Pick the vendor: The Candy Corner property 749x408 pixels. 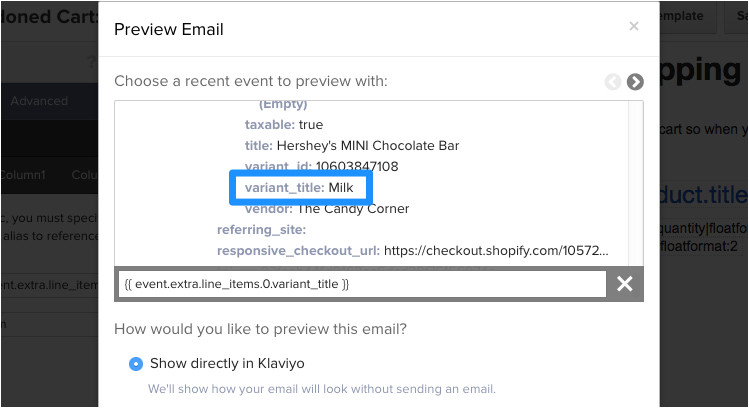[x=327, y=209]
